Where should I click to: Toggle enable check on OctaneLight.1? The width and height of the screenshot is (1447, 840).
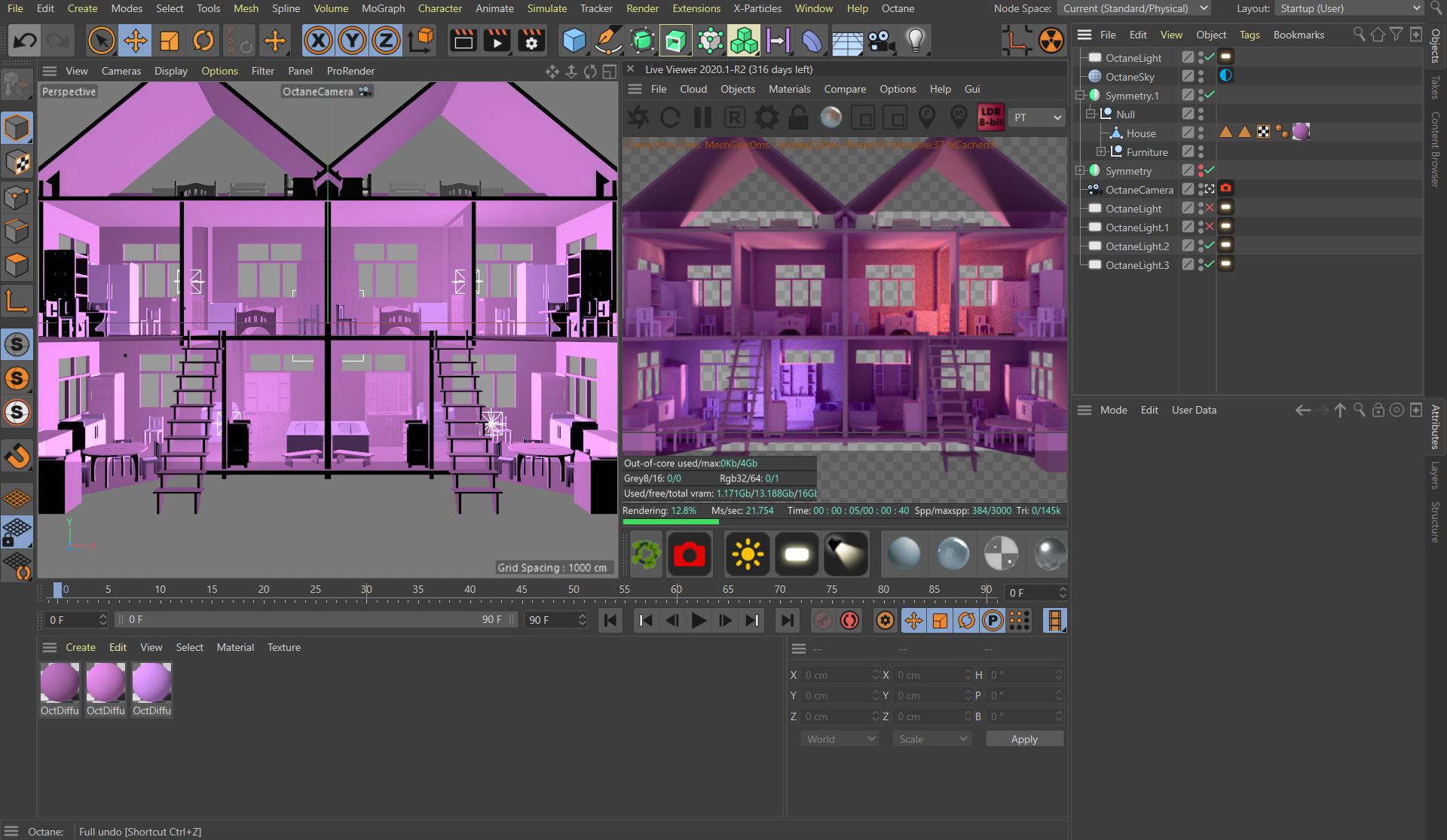[1209, 227]
